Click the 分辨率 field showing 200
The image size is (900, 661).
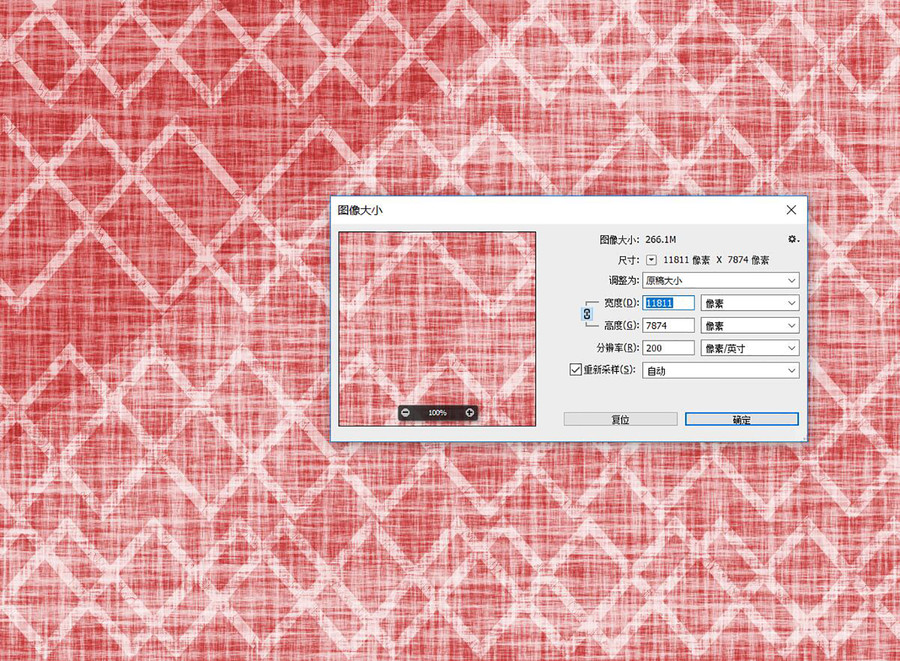669,348
